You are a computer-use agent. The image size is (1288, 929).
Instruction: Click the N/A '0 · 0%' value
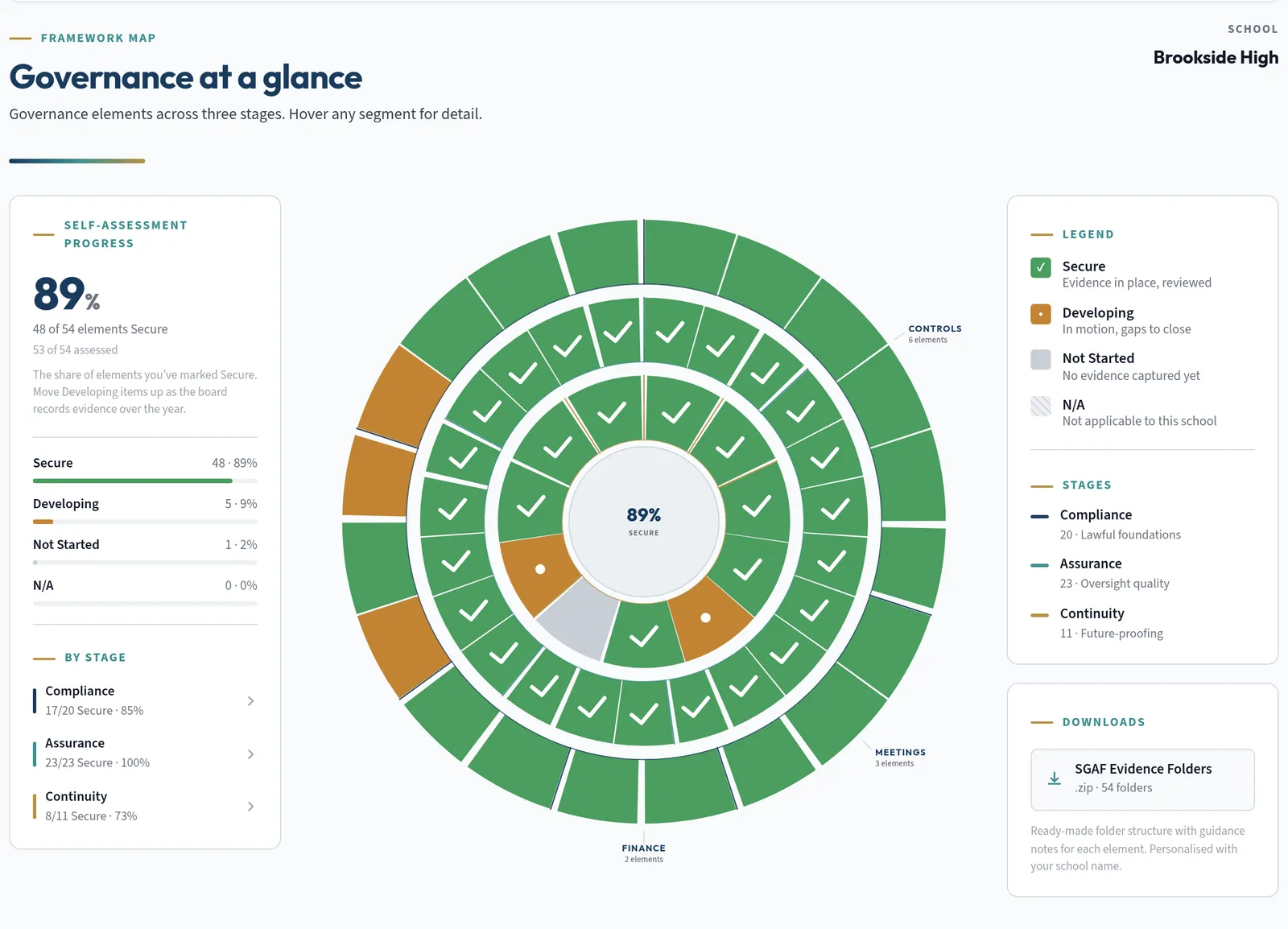pyautogui.click(x=241, y=586)
